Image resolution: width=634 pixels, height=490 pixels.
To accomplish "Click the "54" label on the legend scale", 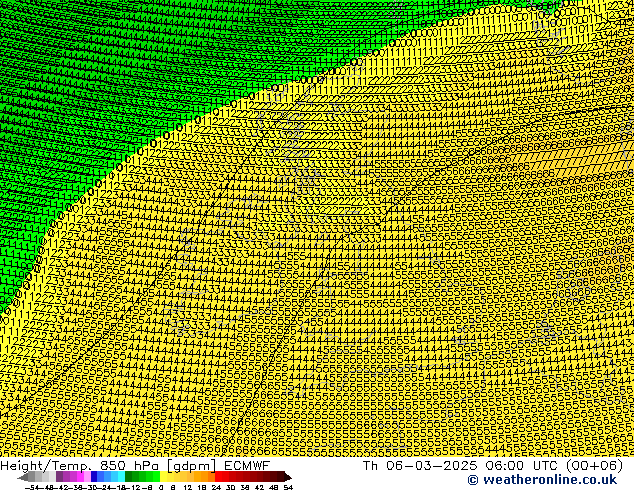I will click(288, 487).
